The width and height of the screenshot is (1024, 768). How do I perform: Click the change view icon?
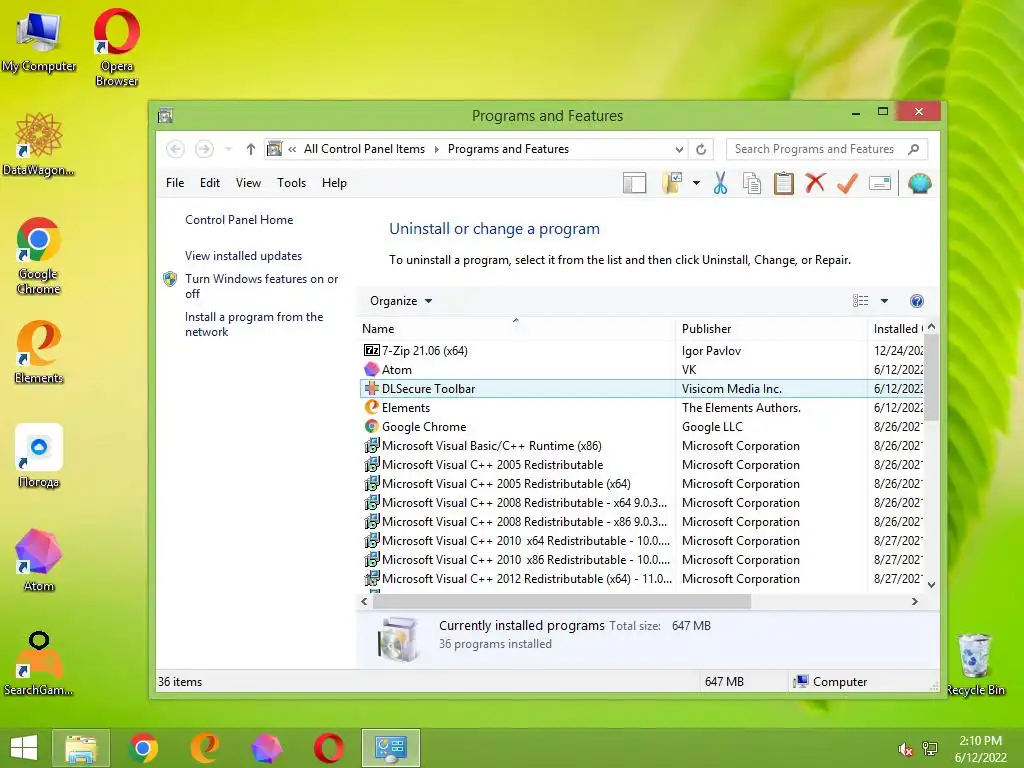click(x=861, y=300)
